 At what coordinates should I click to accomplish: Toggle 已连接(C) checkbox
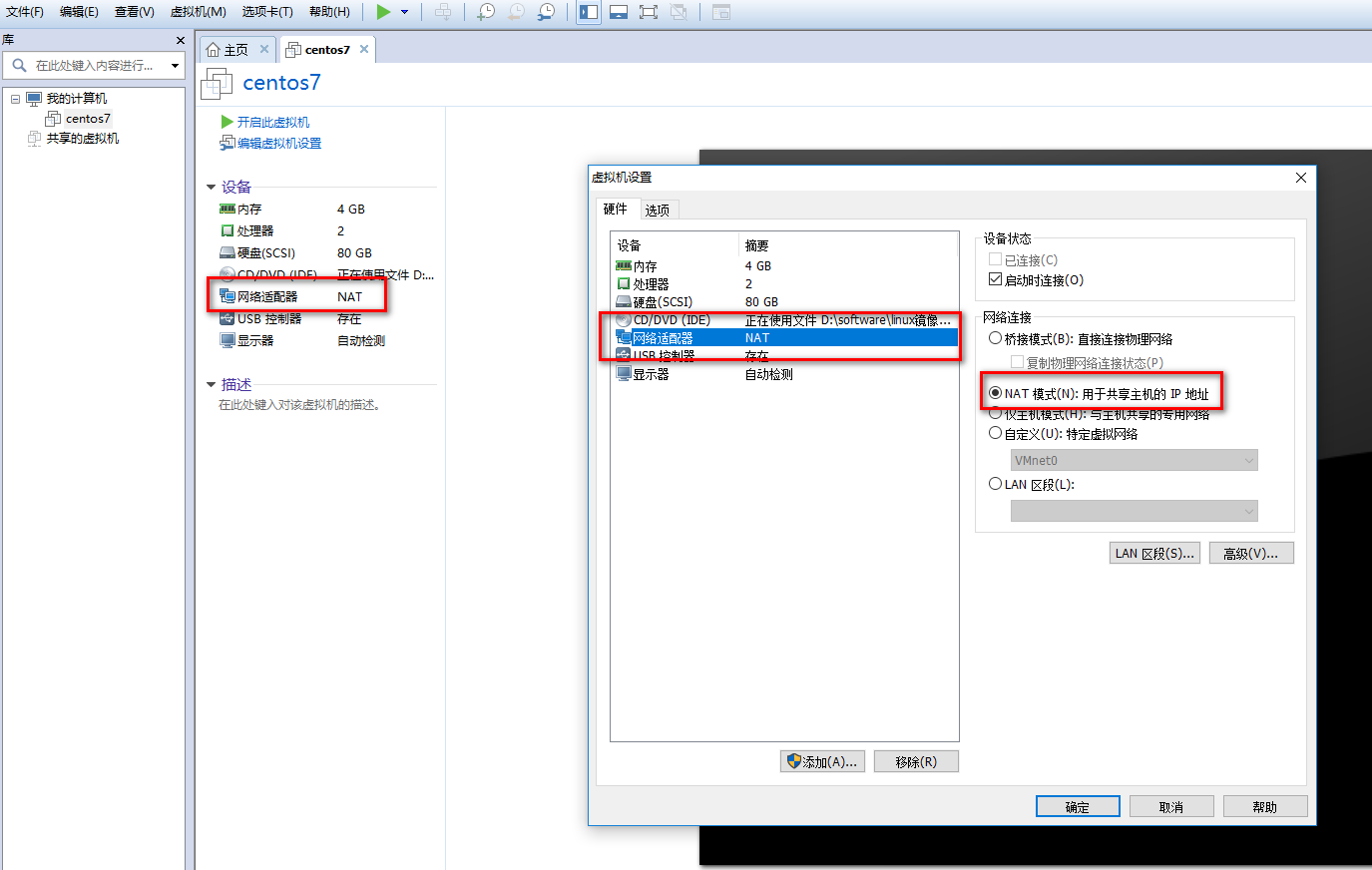pos(995,259)
